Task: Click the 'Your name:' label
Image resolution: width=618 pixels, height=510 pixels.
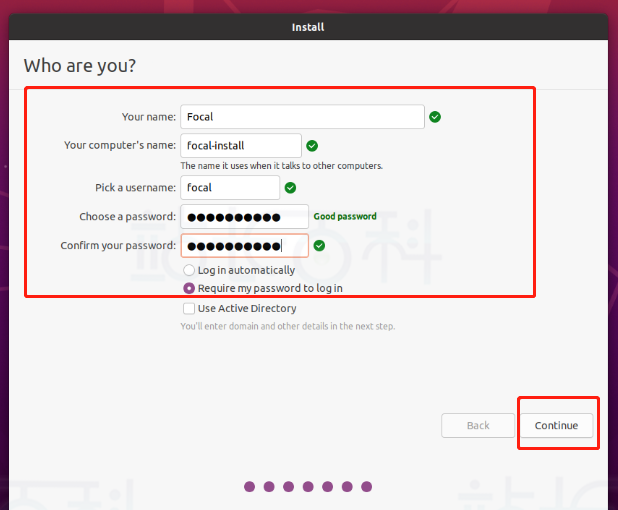Action: coord(149,117)
